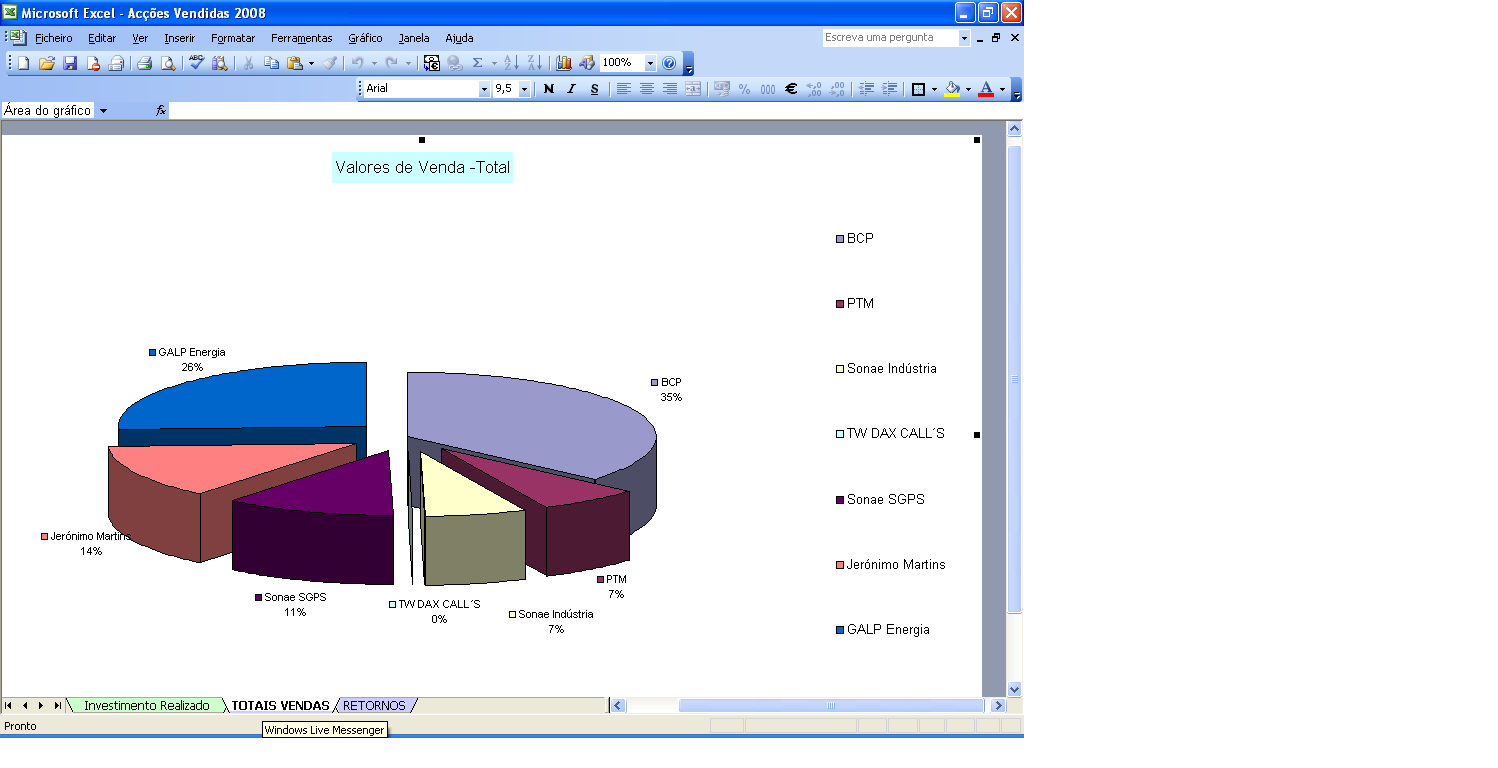1498x768 pixels.
Task: Select the GALP Energia legend entry
Action: (883, 629)
